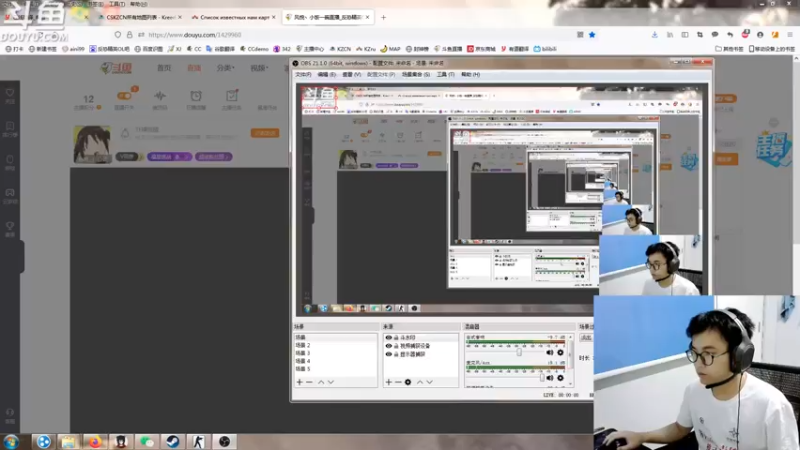Viewport: 800px width, 450px height.
Task: Open the OBS Tools (T) menu
Action: [445, 74]
